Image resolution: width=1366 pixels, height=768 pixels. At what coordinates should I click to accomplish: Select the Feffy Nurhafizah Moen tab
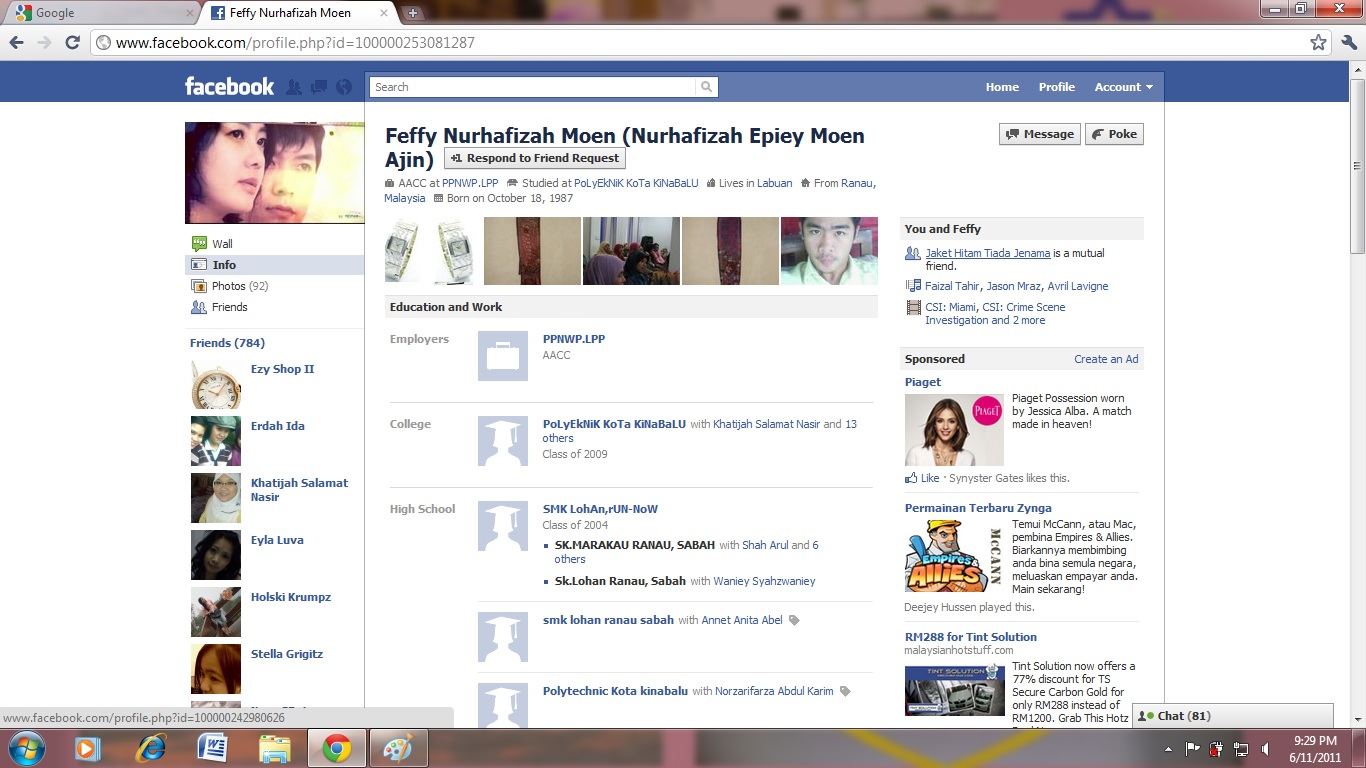pos(299,13)
